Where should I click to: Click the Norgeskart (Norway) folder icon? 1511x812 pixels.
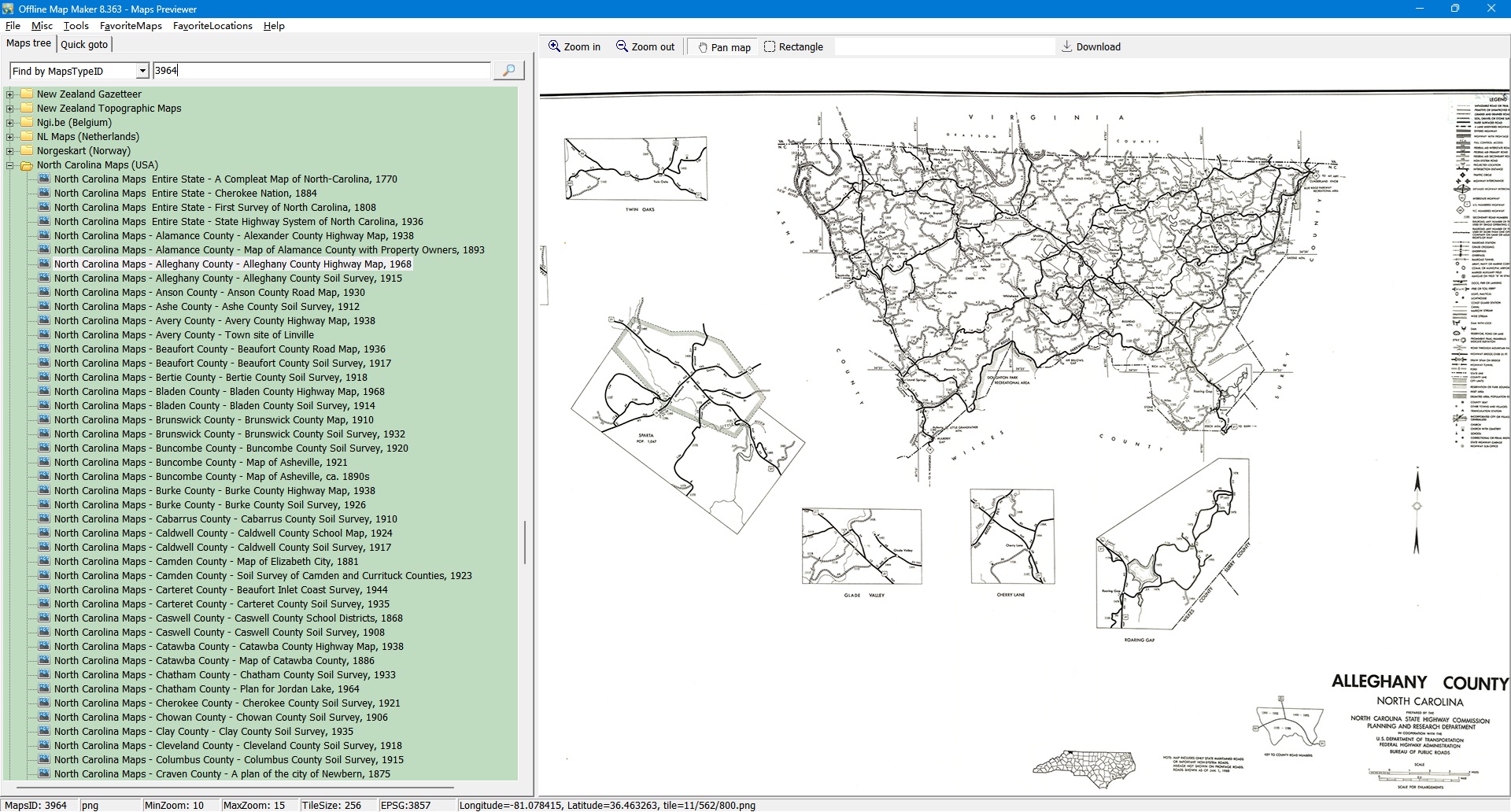[x=27, y=151]
